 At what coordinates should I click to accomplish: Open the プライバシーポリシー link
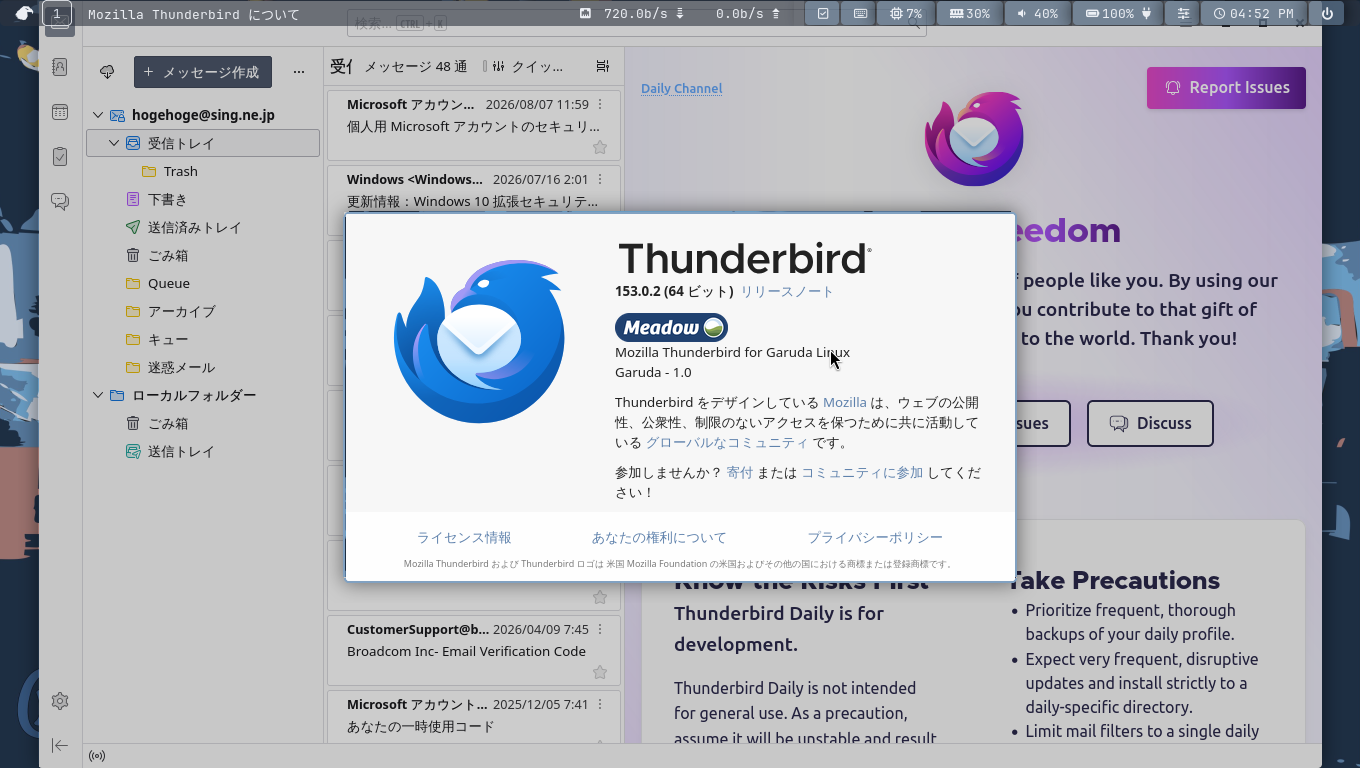(x=875, y=537)
